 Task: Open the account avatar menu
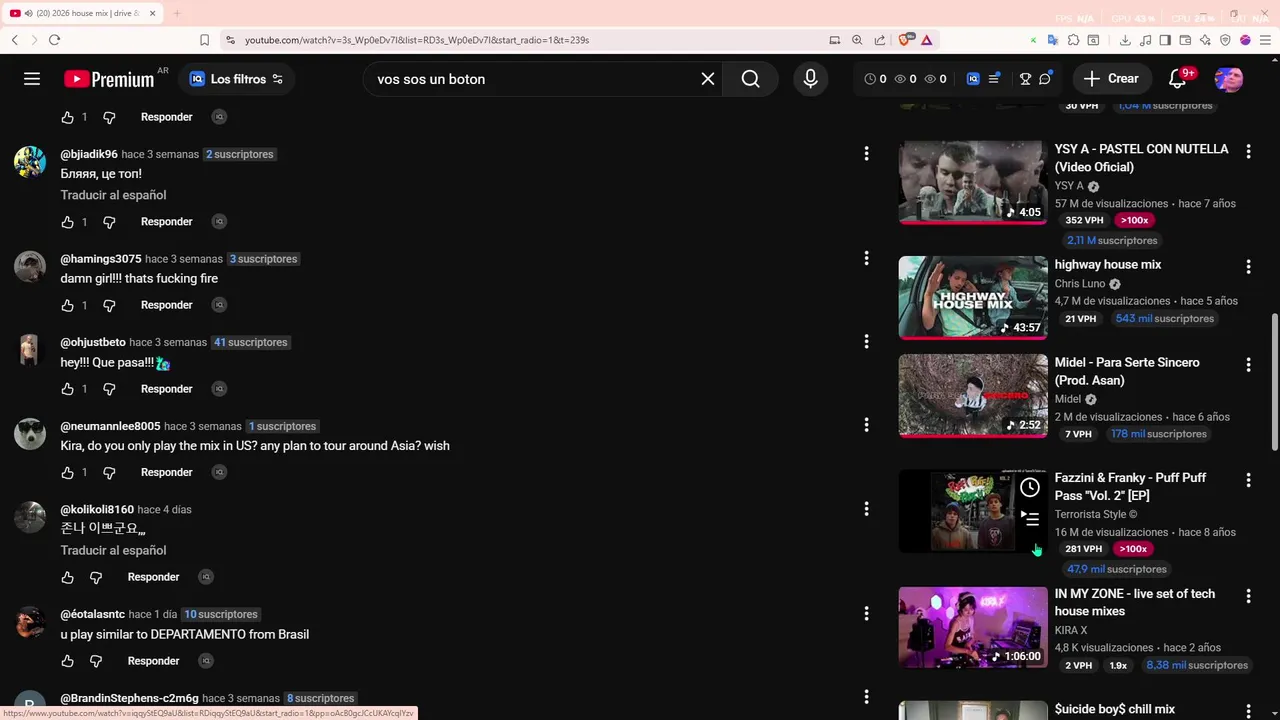click(x=1229, y=79)
